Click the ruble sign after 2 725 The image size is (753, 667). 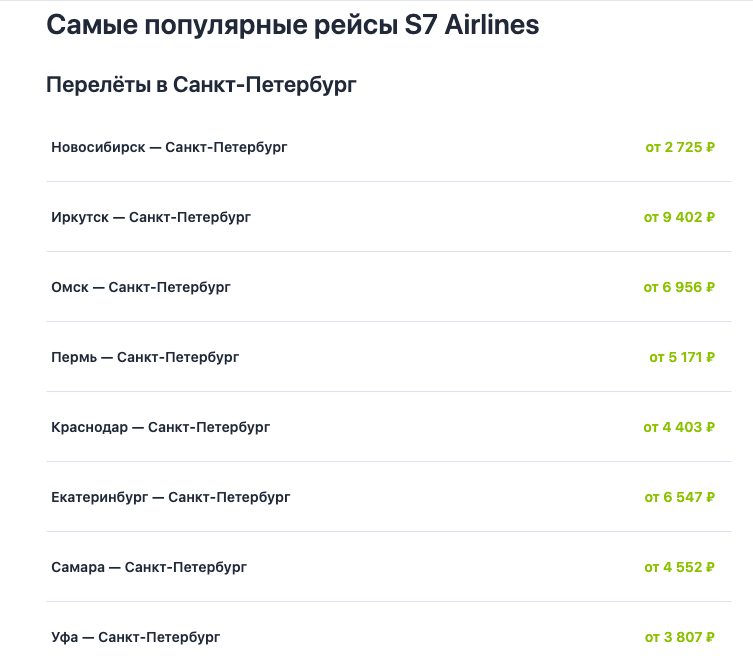tap(710, 147)
